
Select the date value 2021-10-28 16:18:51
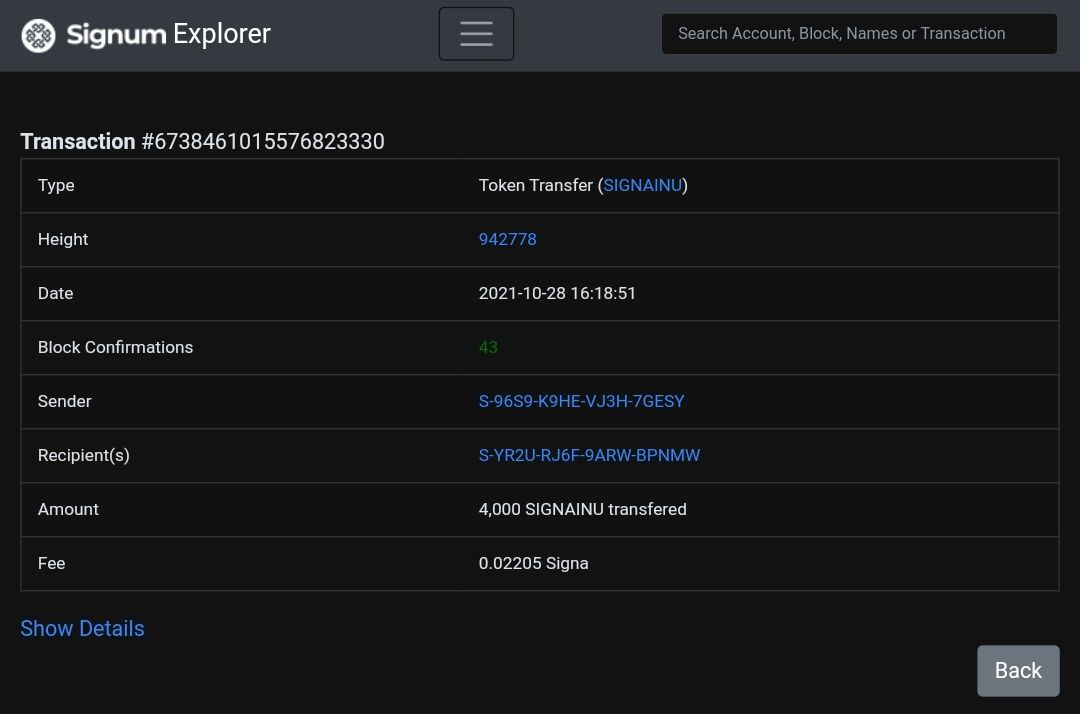(557, 293)
